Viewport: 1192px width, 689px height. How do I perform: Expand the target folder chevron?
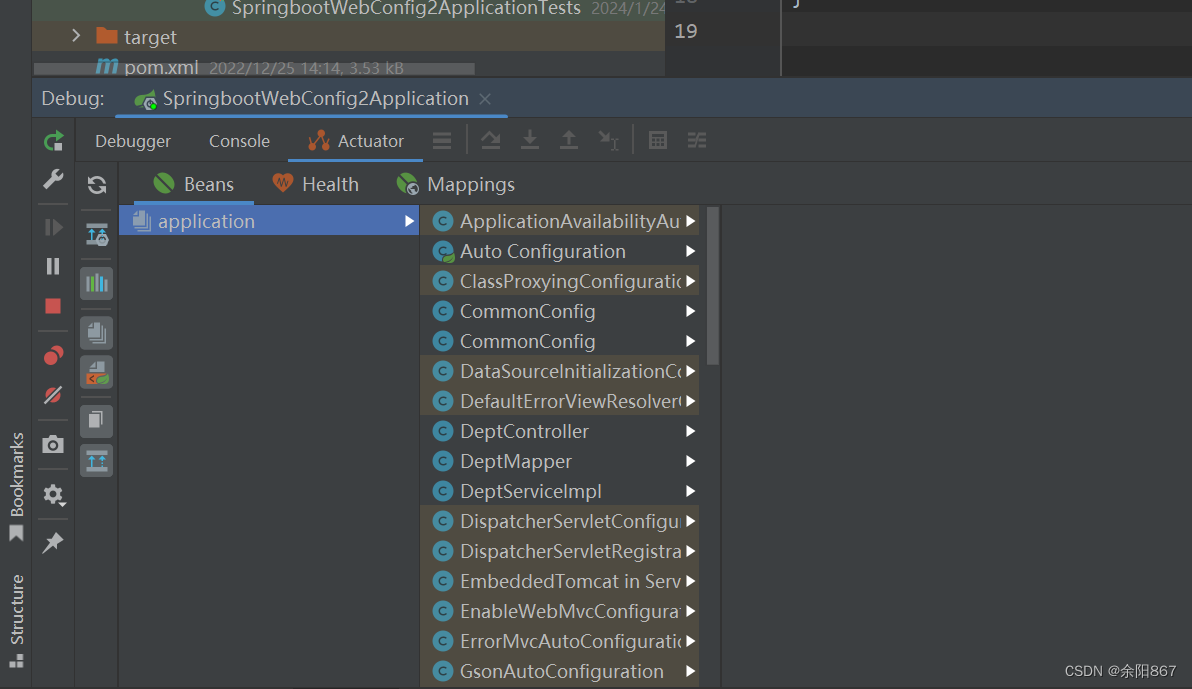point(76,37)
